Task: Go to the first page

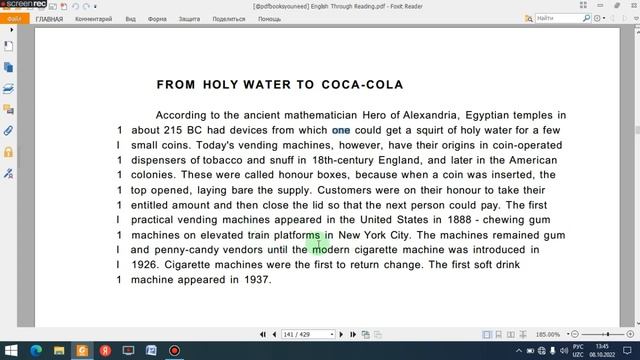Action: [263, 334]
